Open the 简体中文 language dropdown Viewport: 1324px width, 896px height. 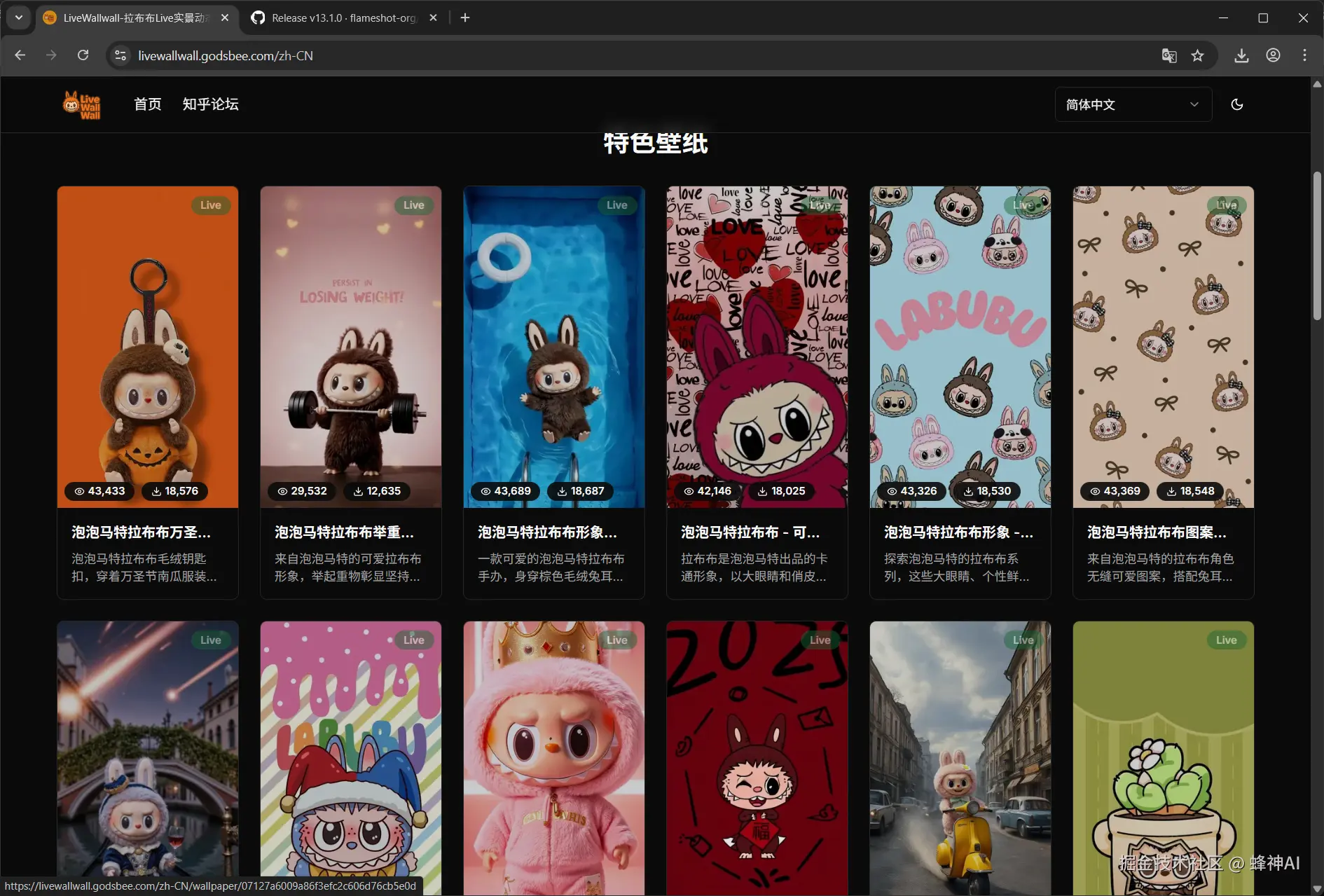point(1132,104)
